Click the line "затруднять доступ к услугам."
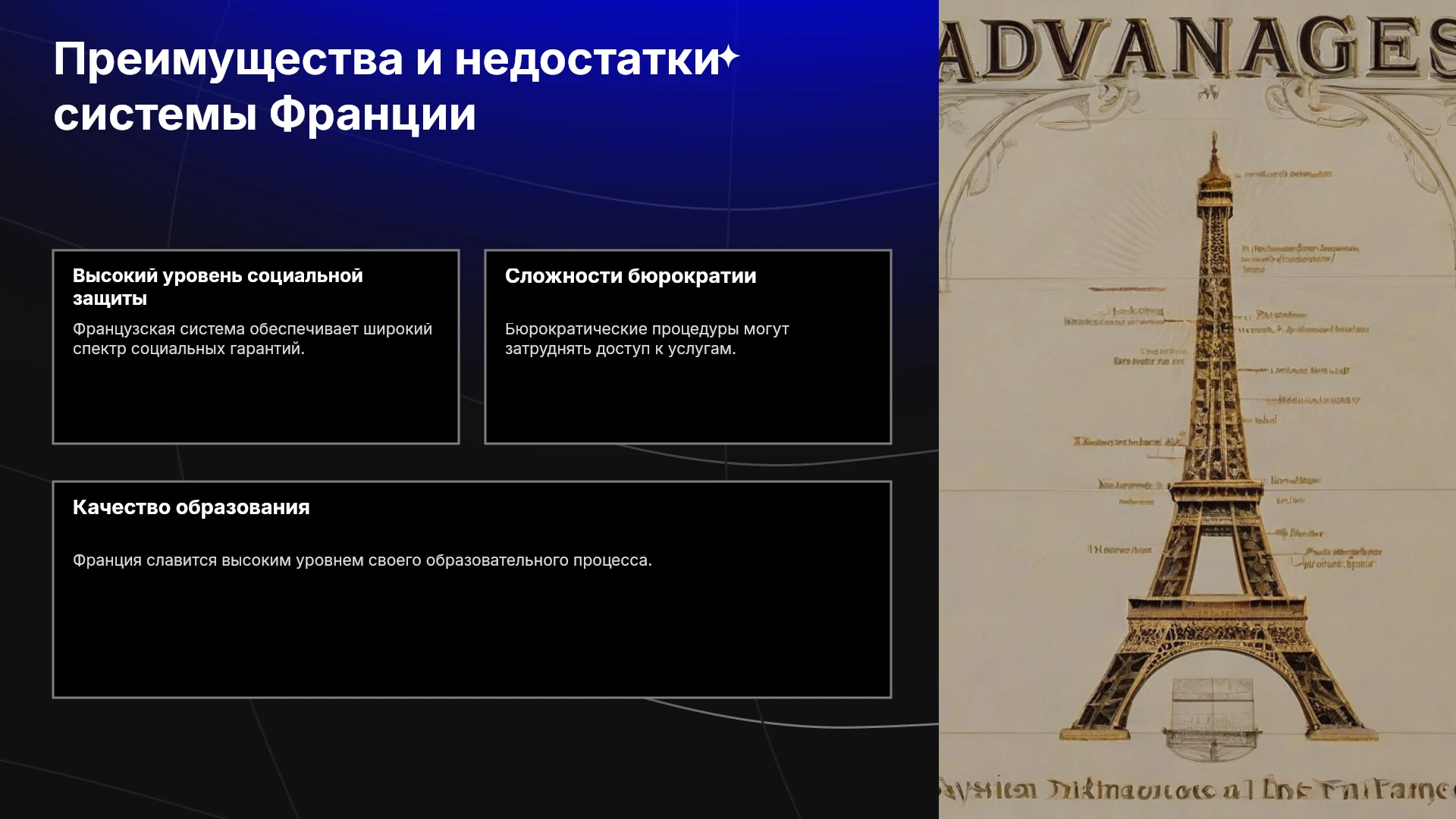Viewport: 1456px width, 819px height. (x=620, y=349)
